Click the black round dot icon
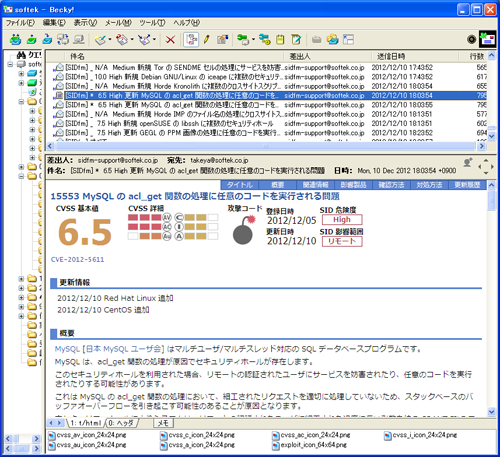The height and width of the screenshot is (457, 500). tap(471, 39)
